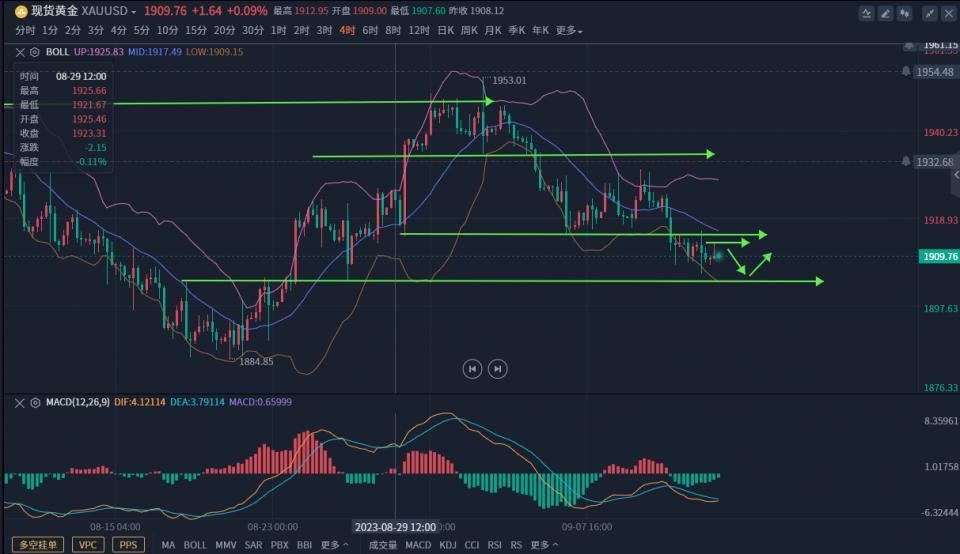Expand the 更多 timeframe dropdown

[x=569, y=30]
